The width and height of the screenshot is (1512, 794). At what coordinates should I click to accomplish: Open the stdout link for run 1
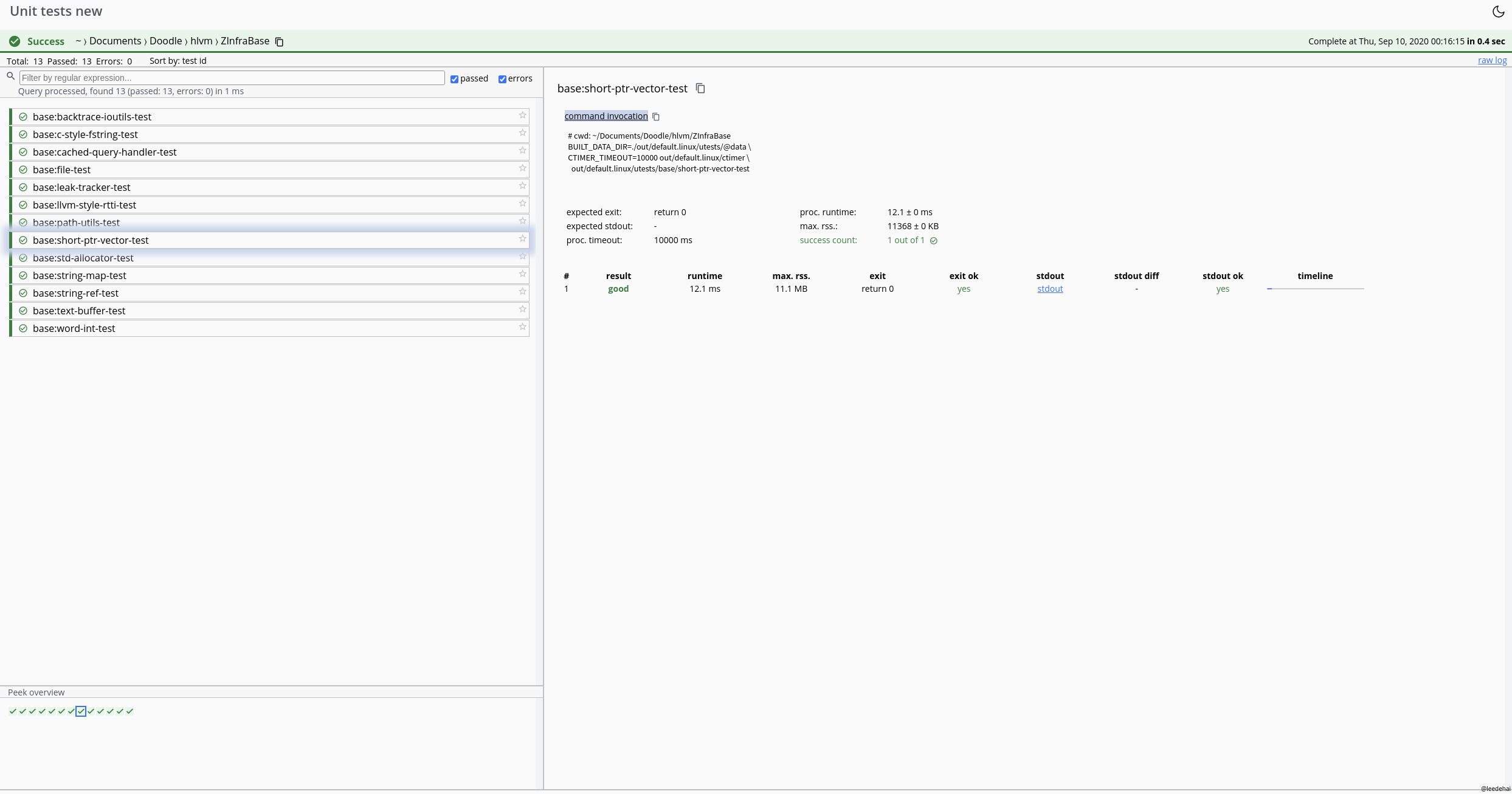[1050, 289]
